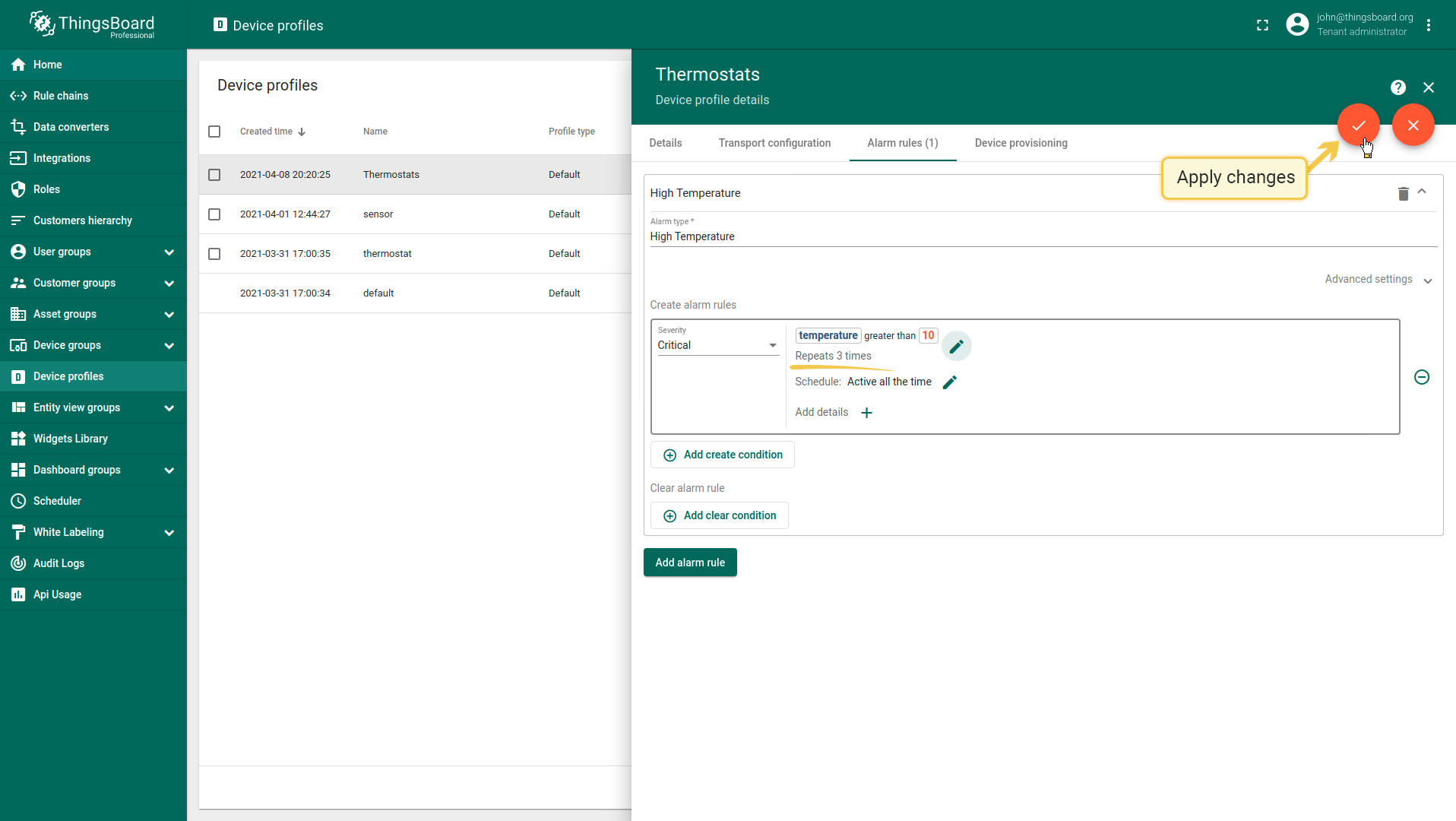This screenshot has height=821, width=1456.
Task: Switch to Device provisioning tab
Action: (1021, 143)
